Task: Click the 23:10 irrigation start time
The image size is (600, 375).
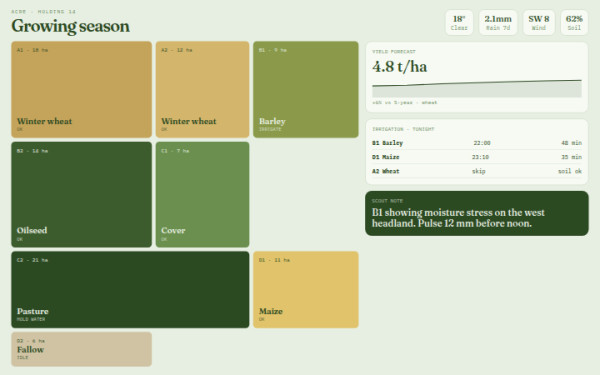Action: click(x=480, y=157)
